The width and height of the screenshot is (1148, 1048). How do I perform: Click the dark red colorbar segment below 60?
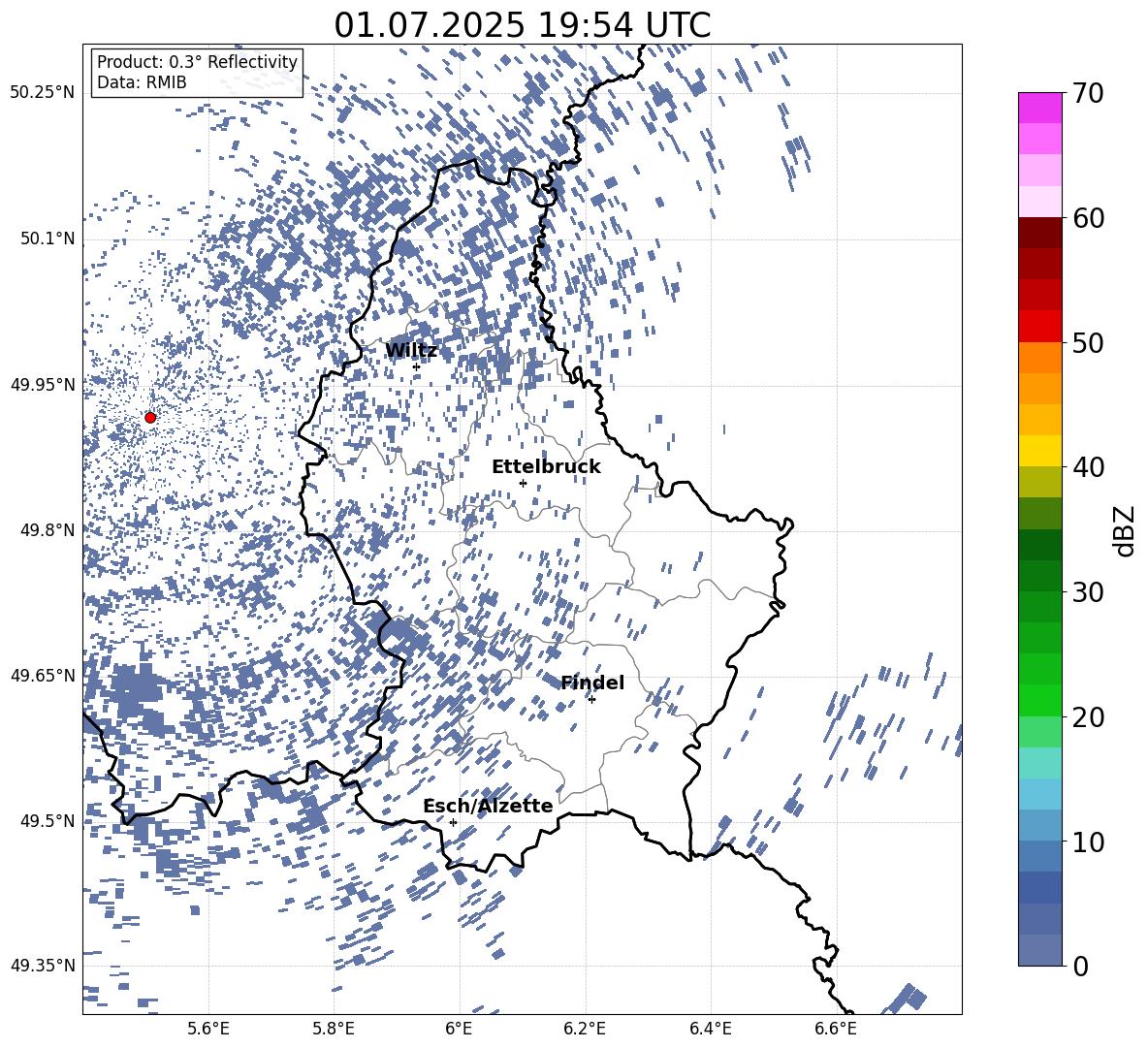[x=1039, y=233]
